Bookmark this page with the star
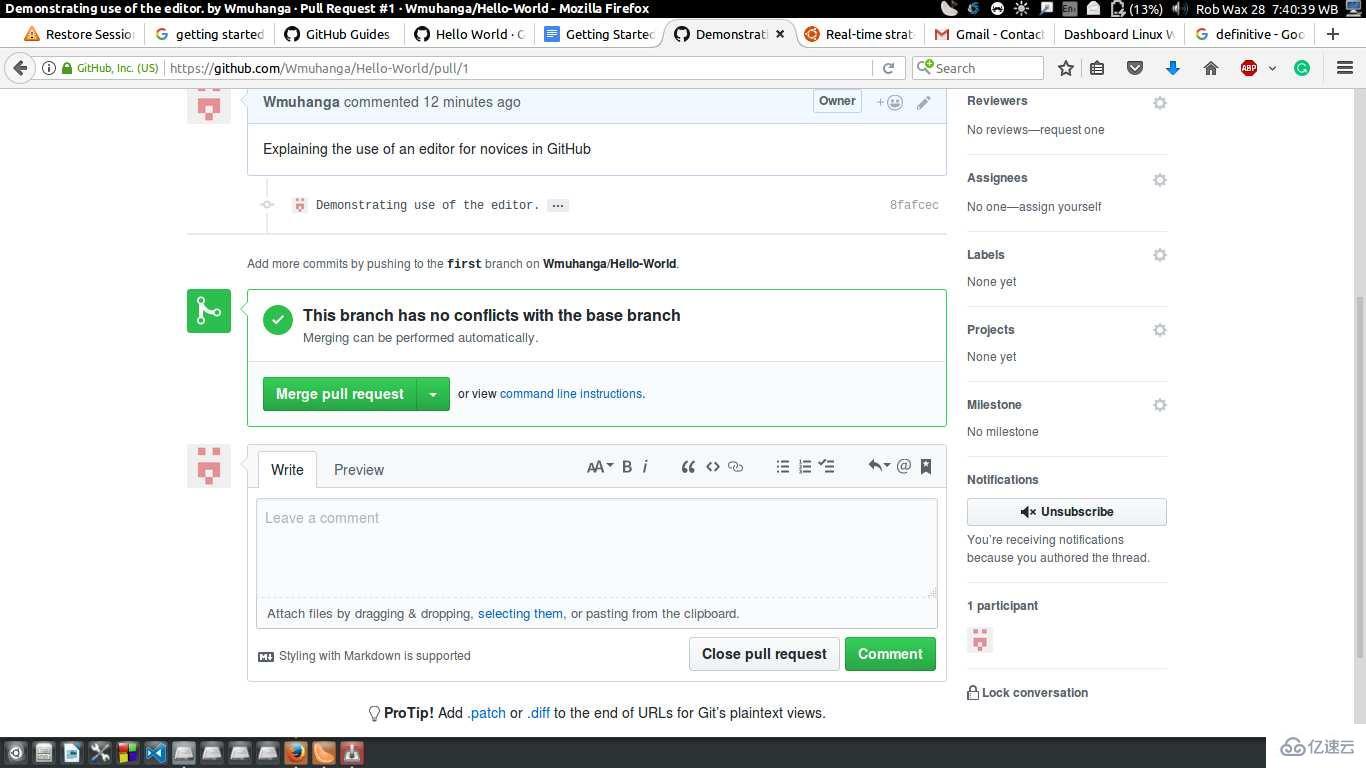 click(1066, 68)
